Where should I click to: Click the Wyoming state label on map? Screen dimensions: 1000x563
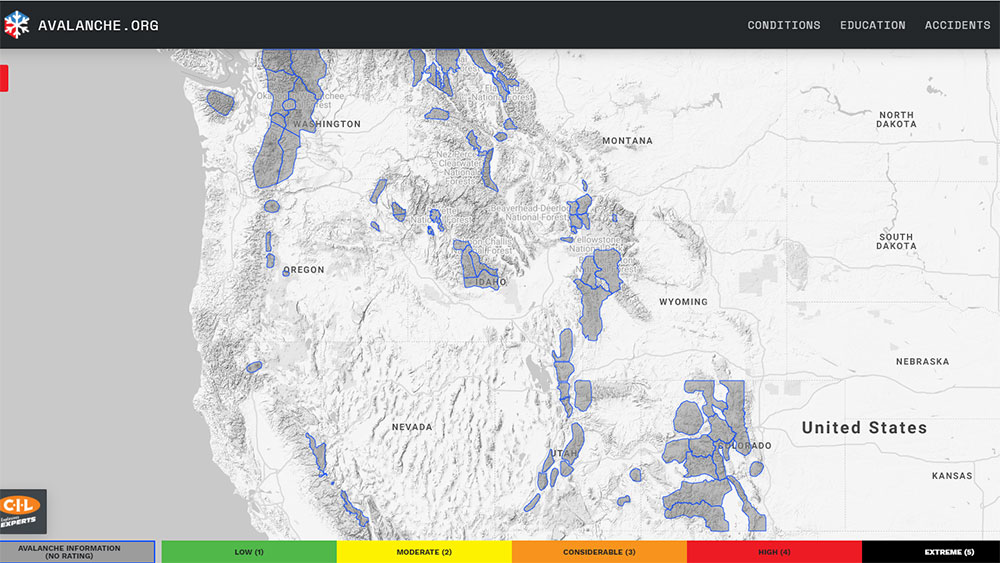[x=683, y=301]
